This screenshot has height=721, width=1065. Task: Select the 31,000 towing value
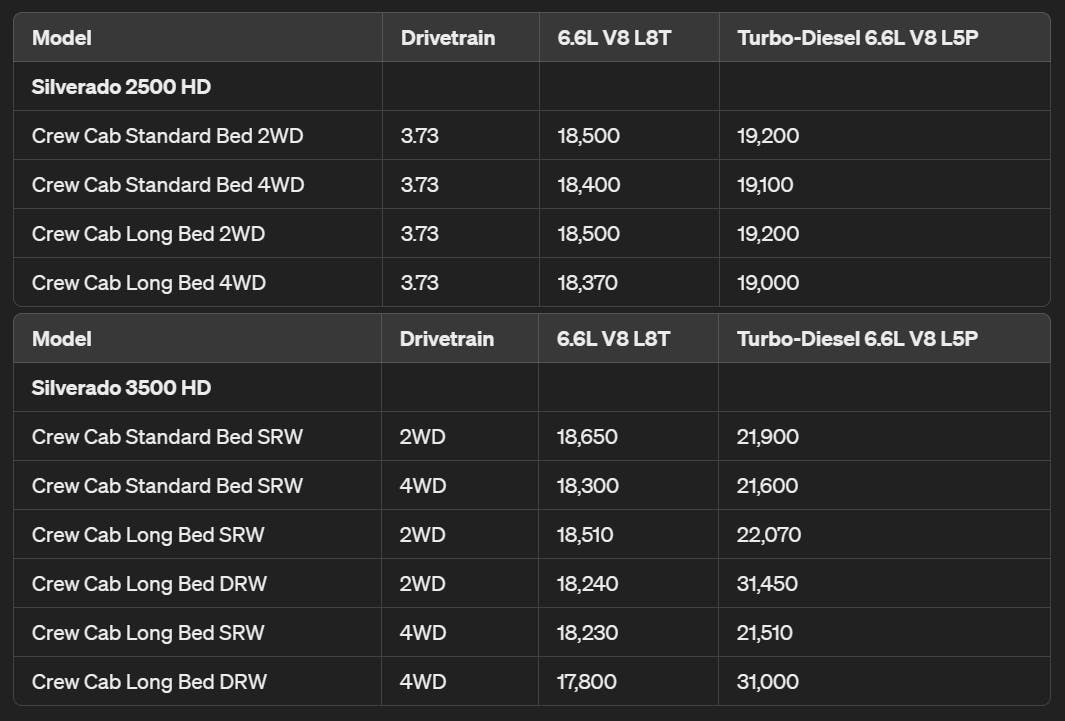point(768,681)
